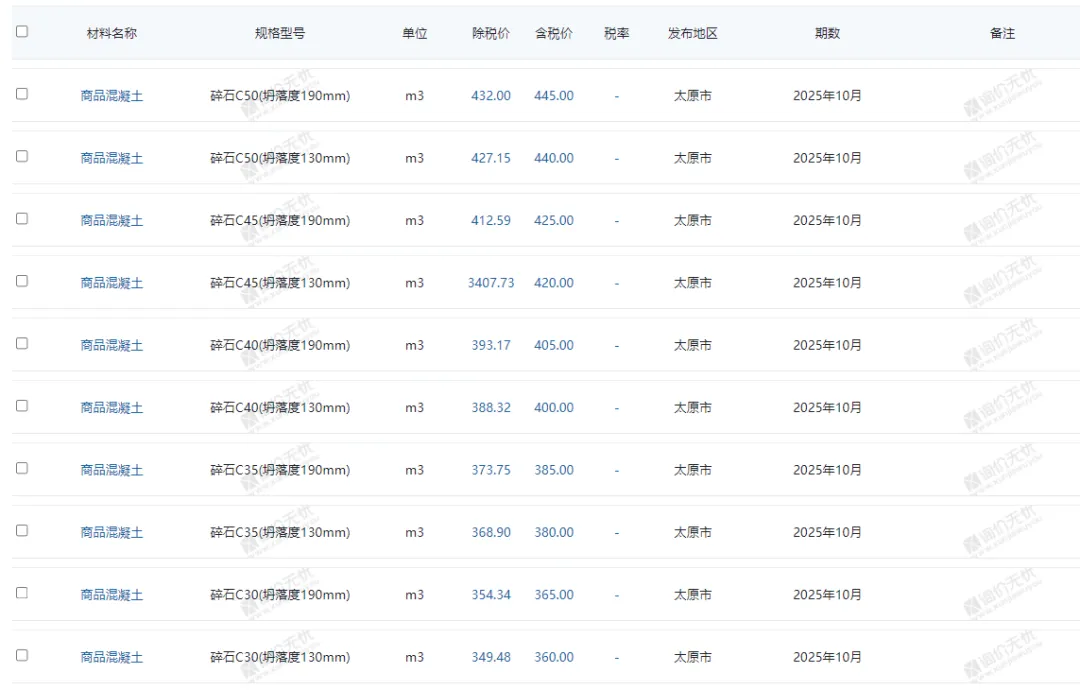This screenshot has height=690, width=1080.
Task: Click the 含税价 column header
Action: (x=554, y=33)
